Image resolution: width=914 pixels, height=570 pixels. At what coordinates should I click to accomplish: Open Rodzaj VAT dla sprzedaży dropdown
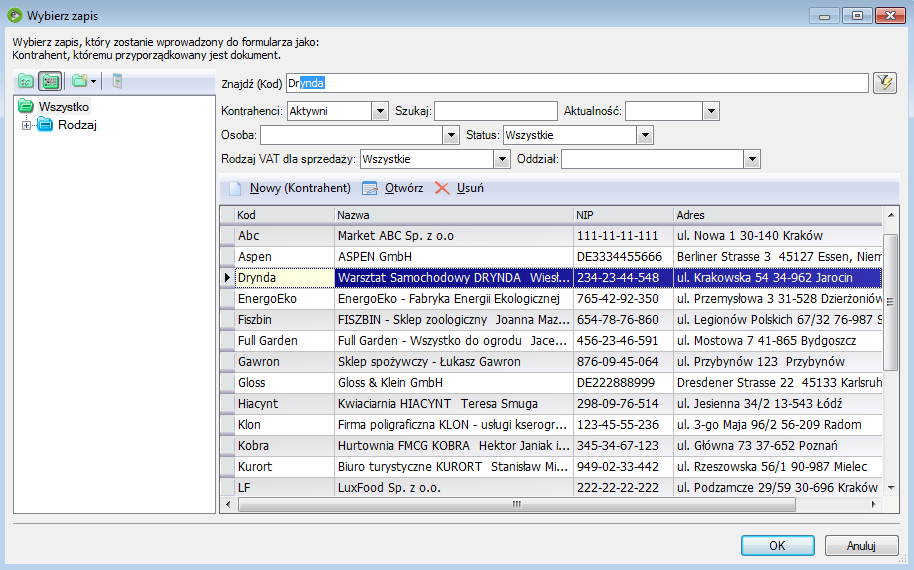coord(502,159)
